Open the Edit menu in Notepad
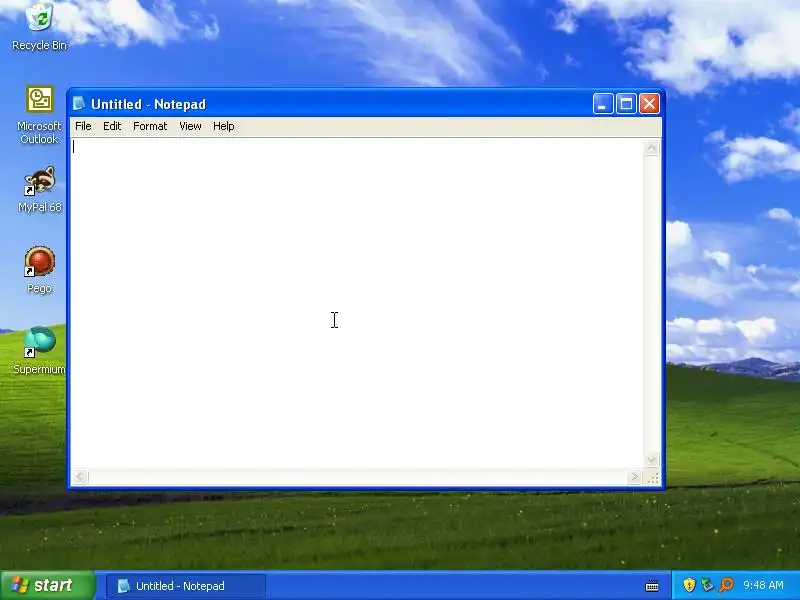 (x=112, y=126)
